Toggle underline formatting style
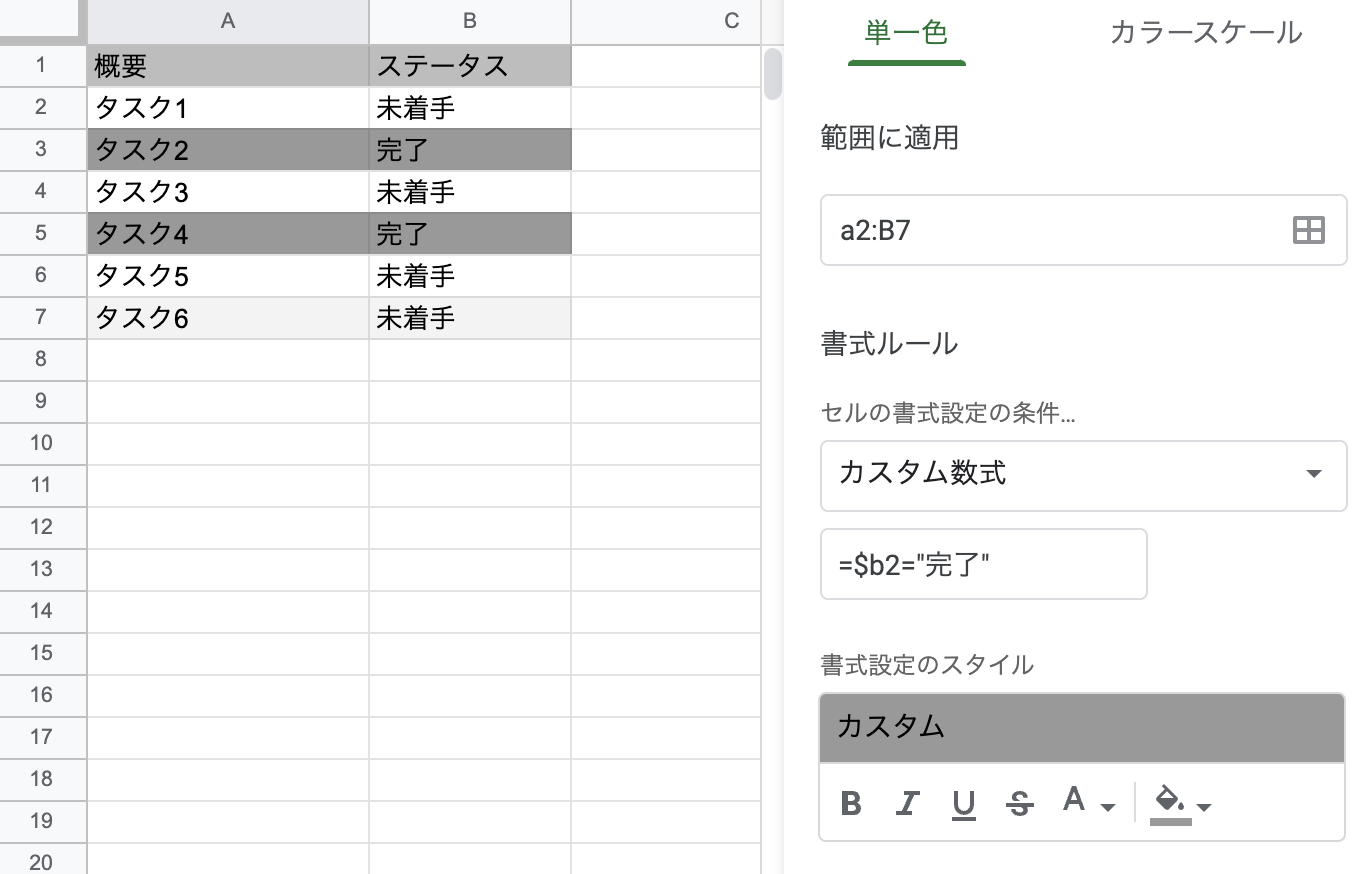The image size is (1372, 874). click(964, 803)
